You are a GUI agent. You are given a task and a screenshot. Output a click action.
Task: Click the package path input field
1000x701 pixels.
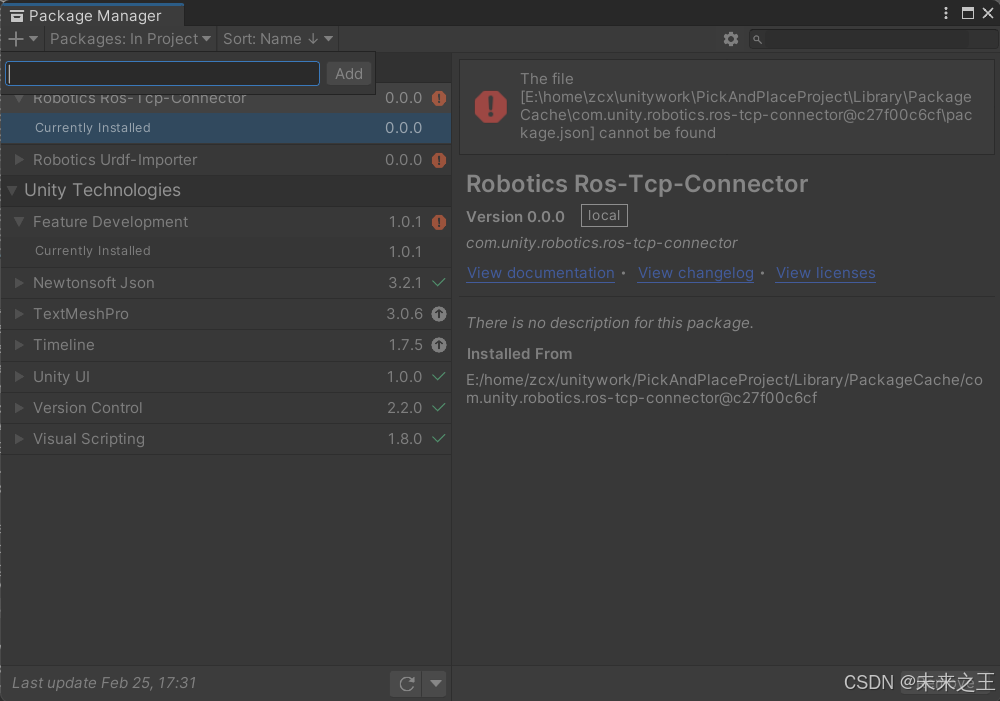coord(163,73)
